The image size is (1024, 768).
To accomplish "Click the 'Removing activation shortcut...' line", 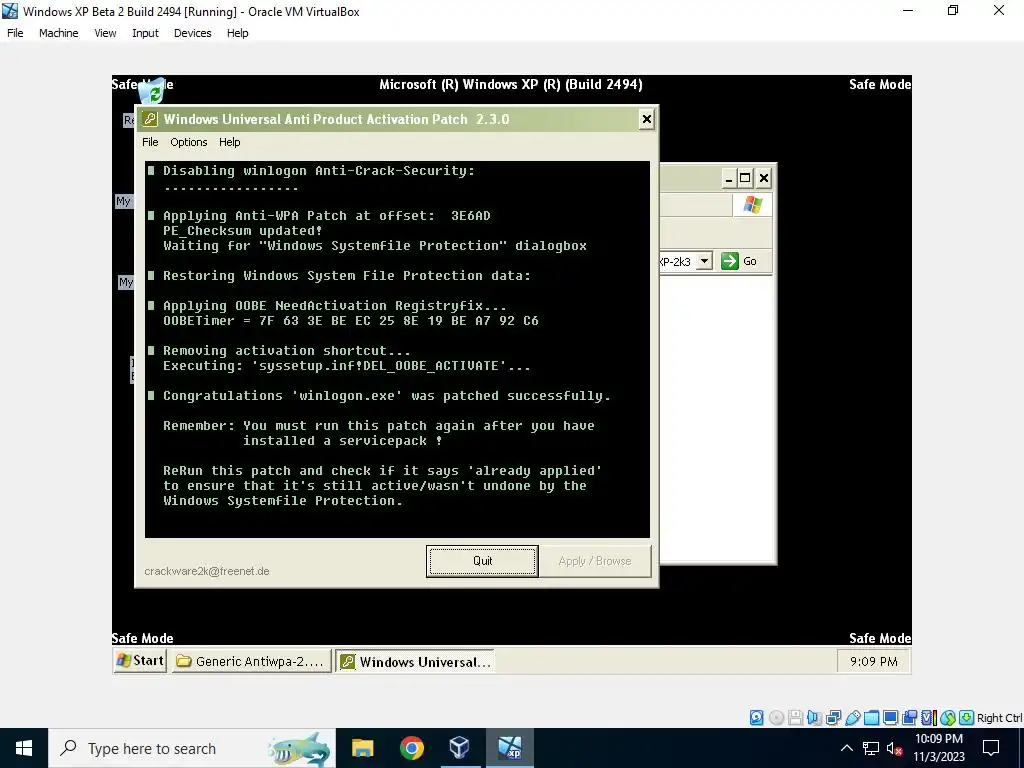I will pyautogui.click(x=287, y=351).
